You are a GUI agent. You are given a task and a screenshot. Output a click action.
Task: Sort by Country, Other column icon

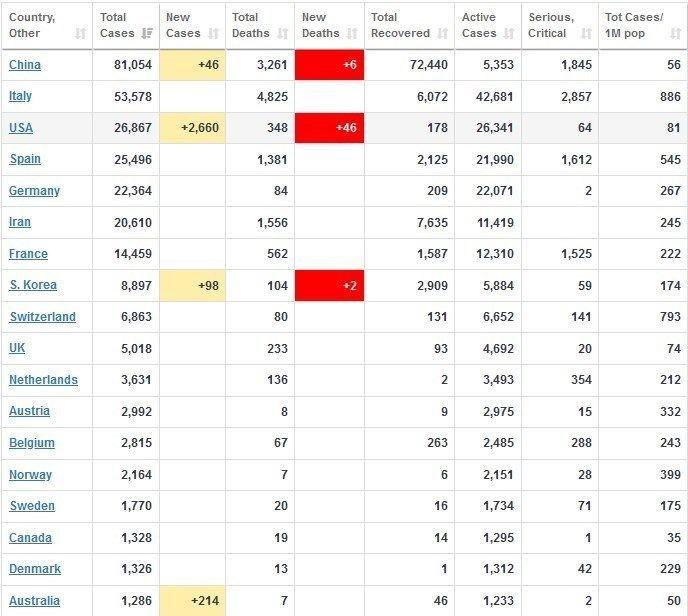point(81,33)
